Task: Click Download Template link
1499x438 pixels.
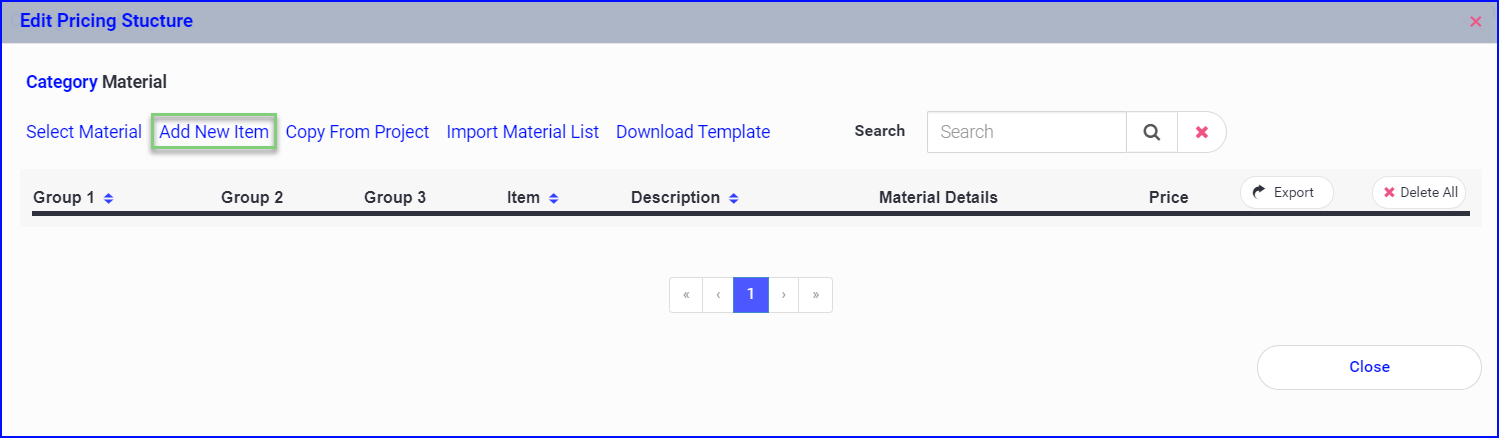Action: (x=693, y=132)
